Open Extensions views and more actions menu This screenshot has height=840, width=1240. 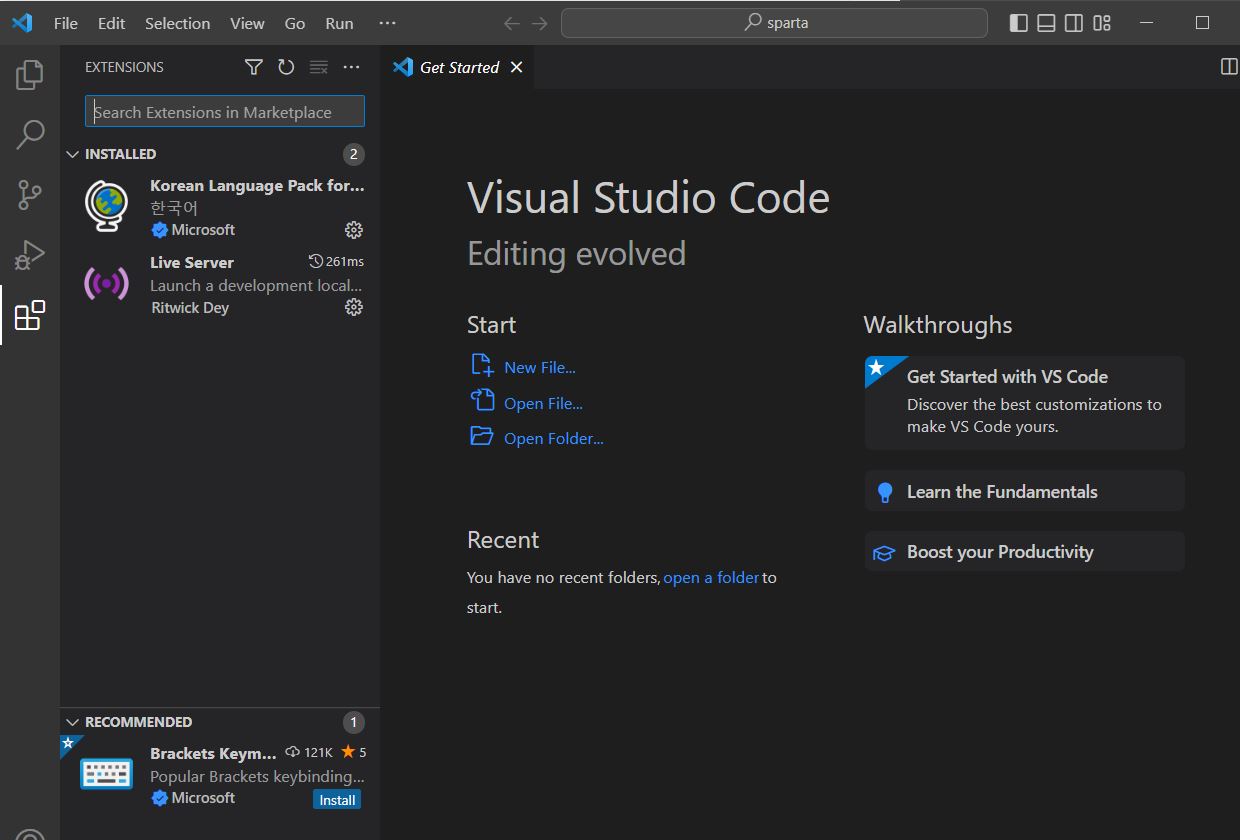click(351, 67)
